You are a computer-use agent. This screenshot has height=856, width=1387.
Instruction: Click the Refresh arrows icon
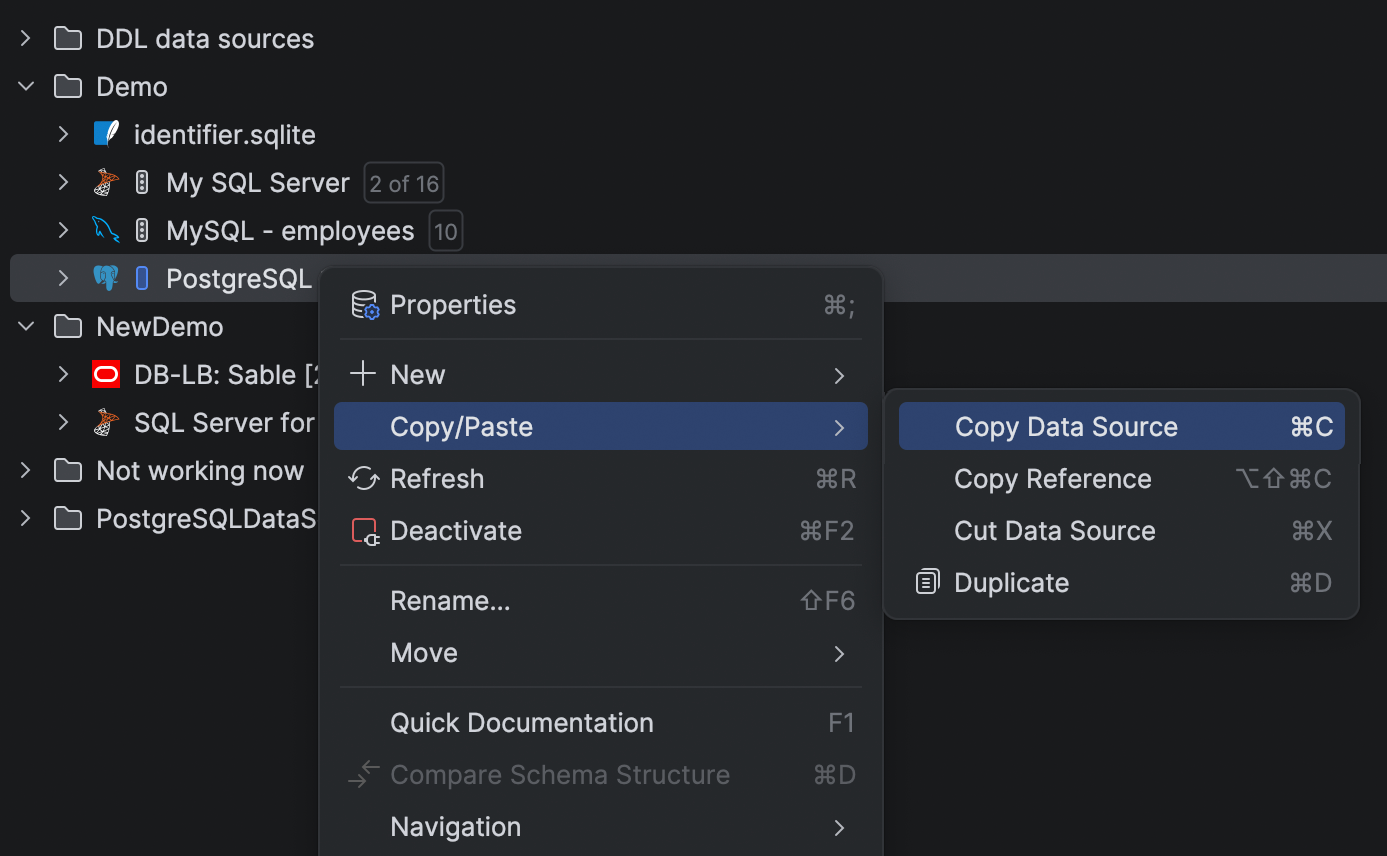point(363,479)
